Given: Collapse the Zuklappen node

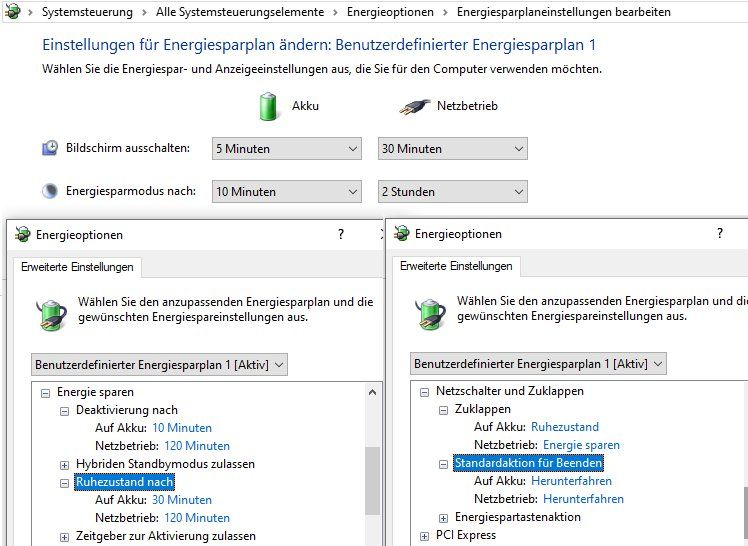Looking at the screenshot, I should 443,411.
